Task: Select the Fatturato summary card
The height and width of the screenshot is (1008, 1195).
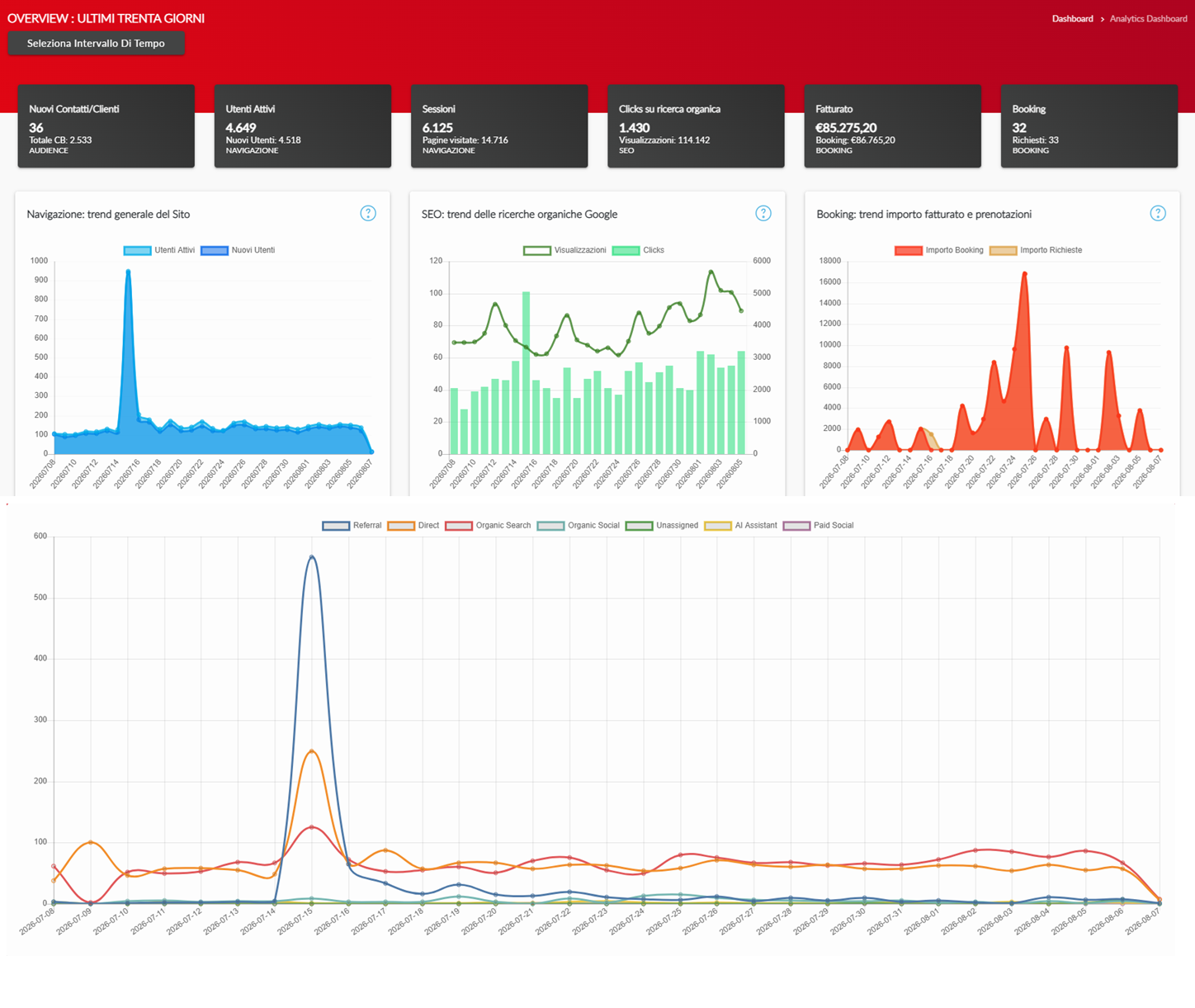Action: (893, 126)
